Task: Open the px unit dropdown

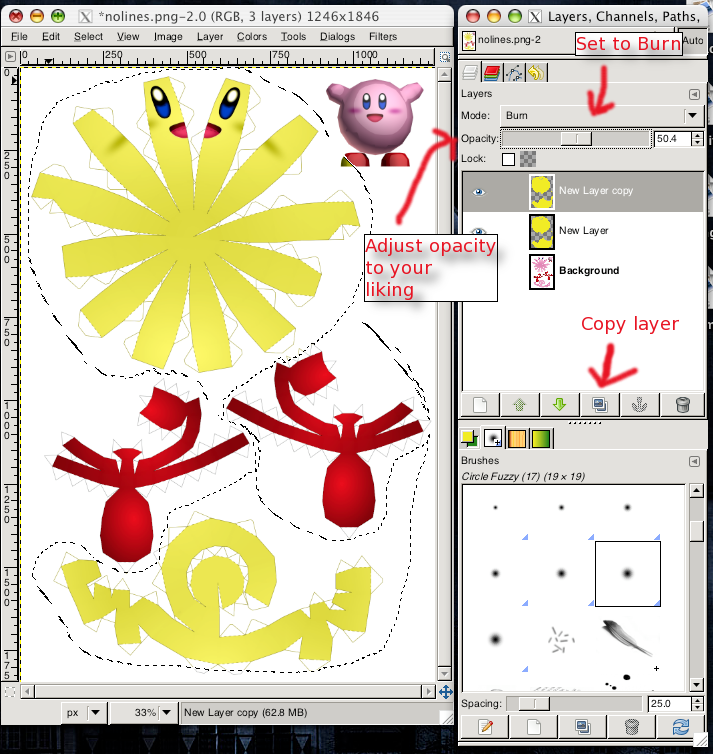Action: (83, 713)
